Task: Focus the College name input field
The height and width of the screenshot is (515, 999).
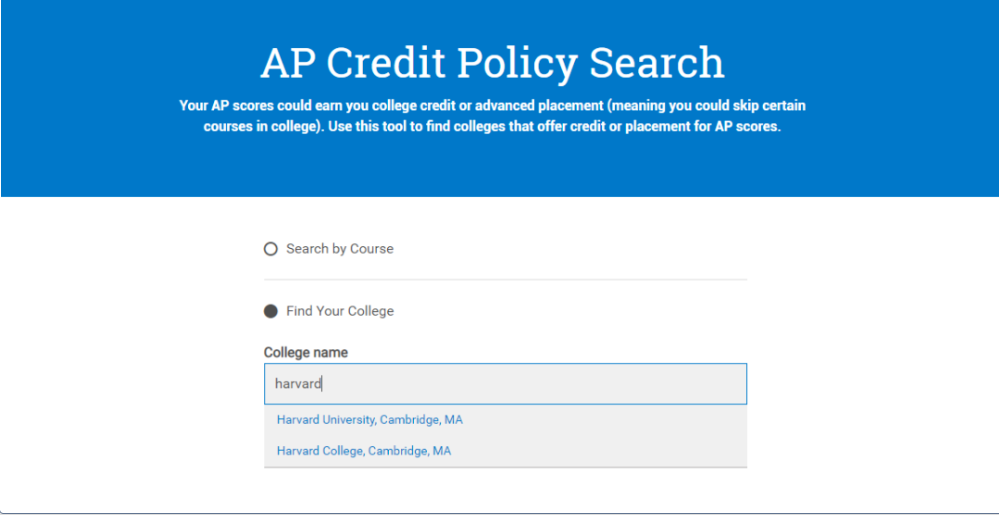Action: click(x=505, y=384)
